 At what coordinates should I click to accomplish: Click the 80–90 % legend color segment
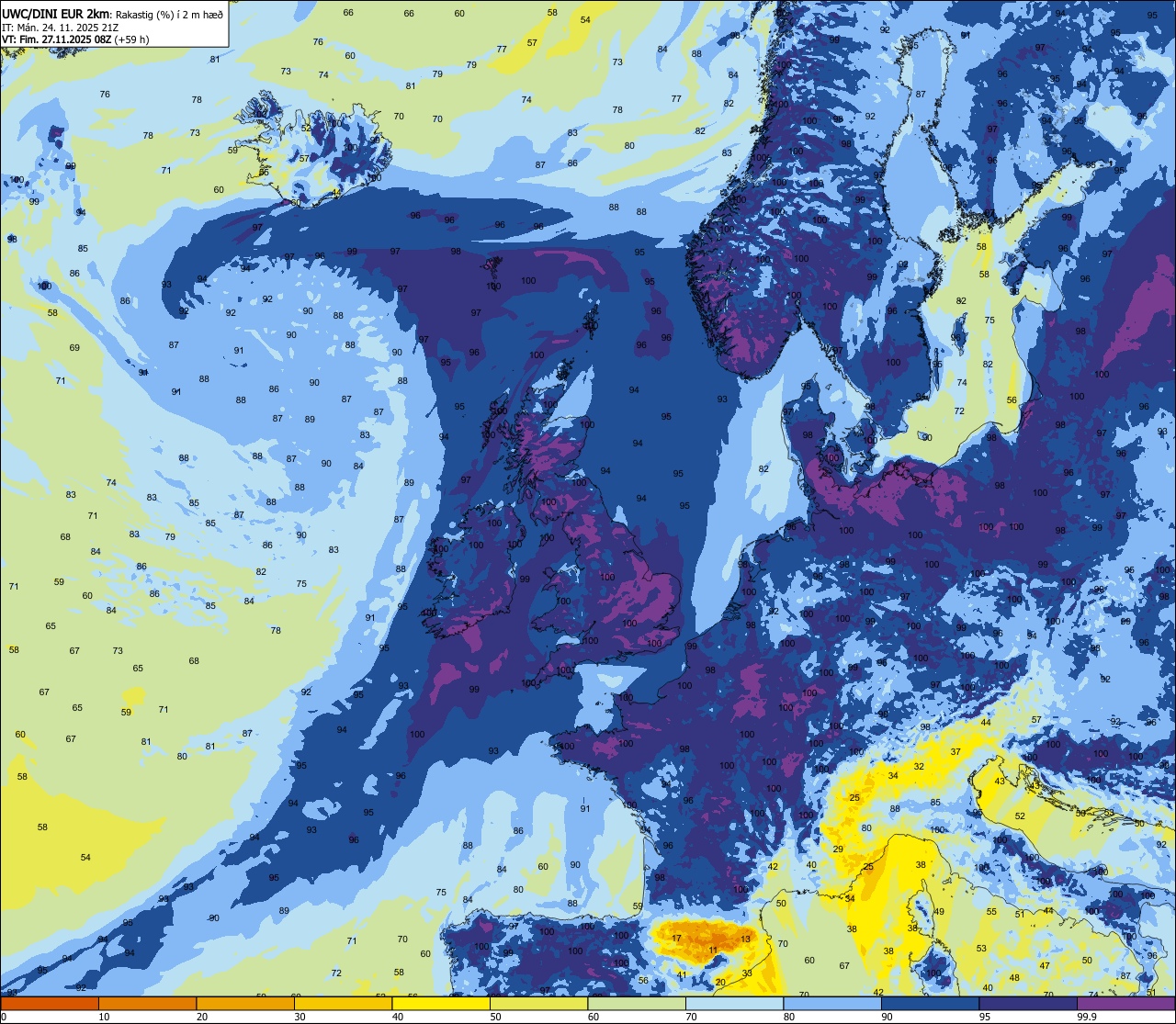coord(832,1004)
